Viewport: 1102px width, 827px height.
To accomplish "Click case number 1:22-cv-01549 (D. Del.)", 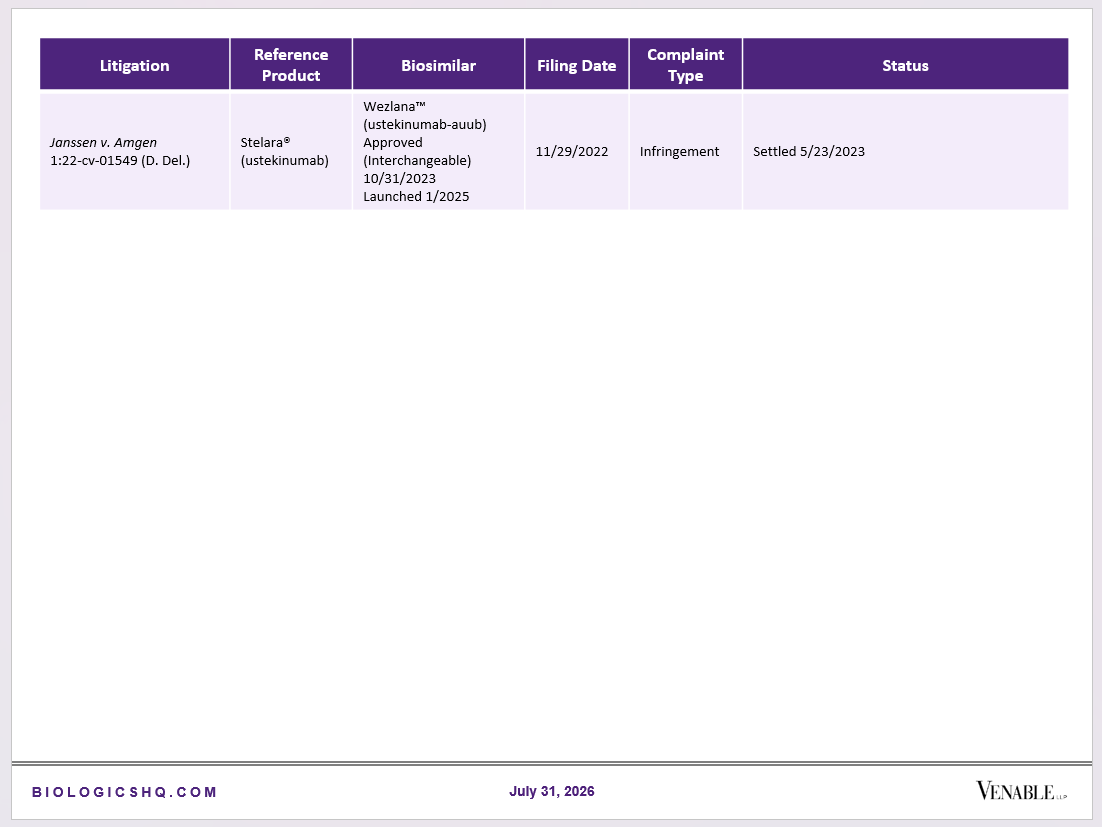I will (x=120, y=160).
